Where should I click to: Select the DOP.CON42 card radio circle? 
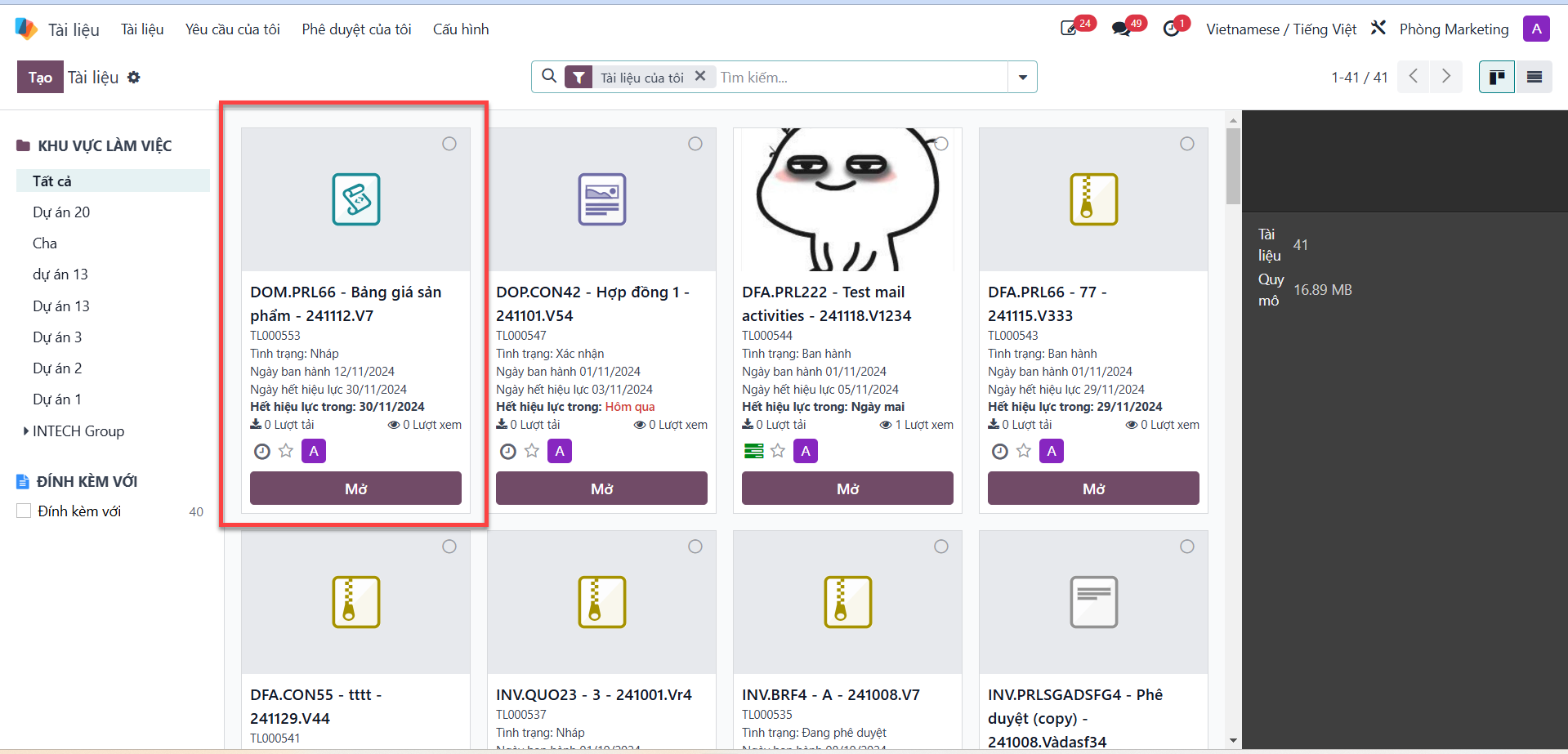pyautogui.click(x=695, y=144)
